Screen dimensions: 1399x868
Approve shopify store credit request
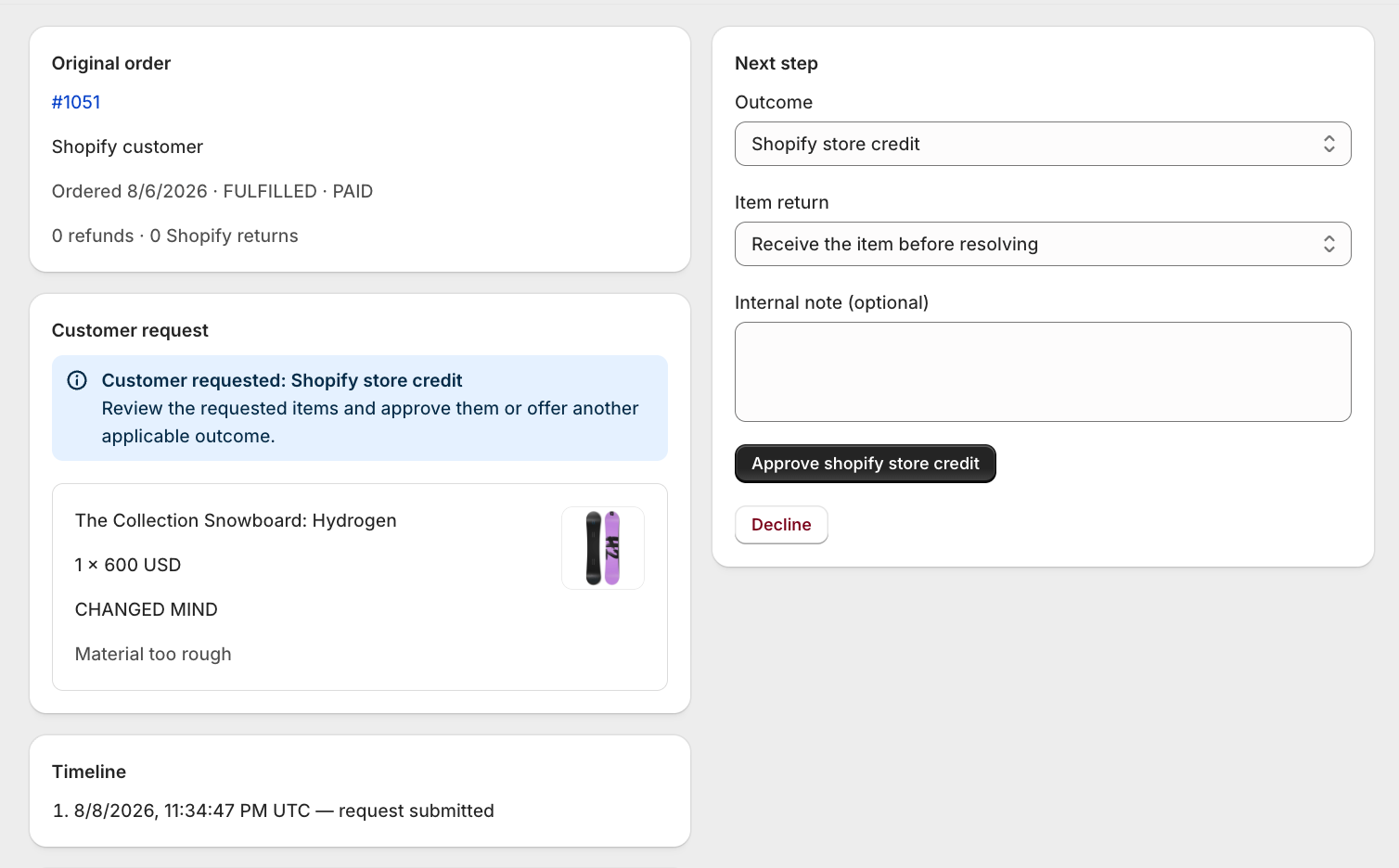point(866,464)
